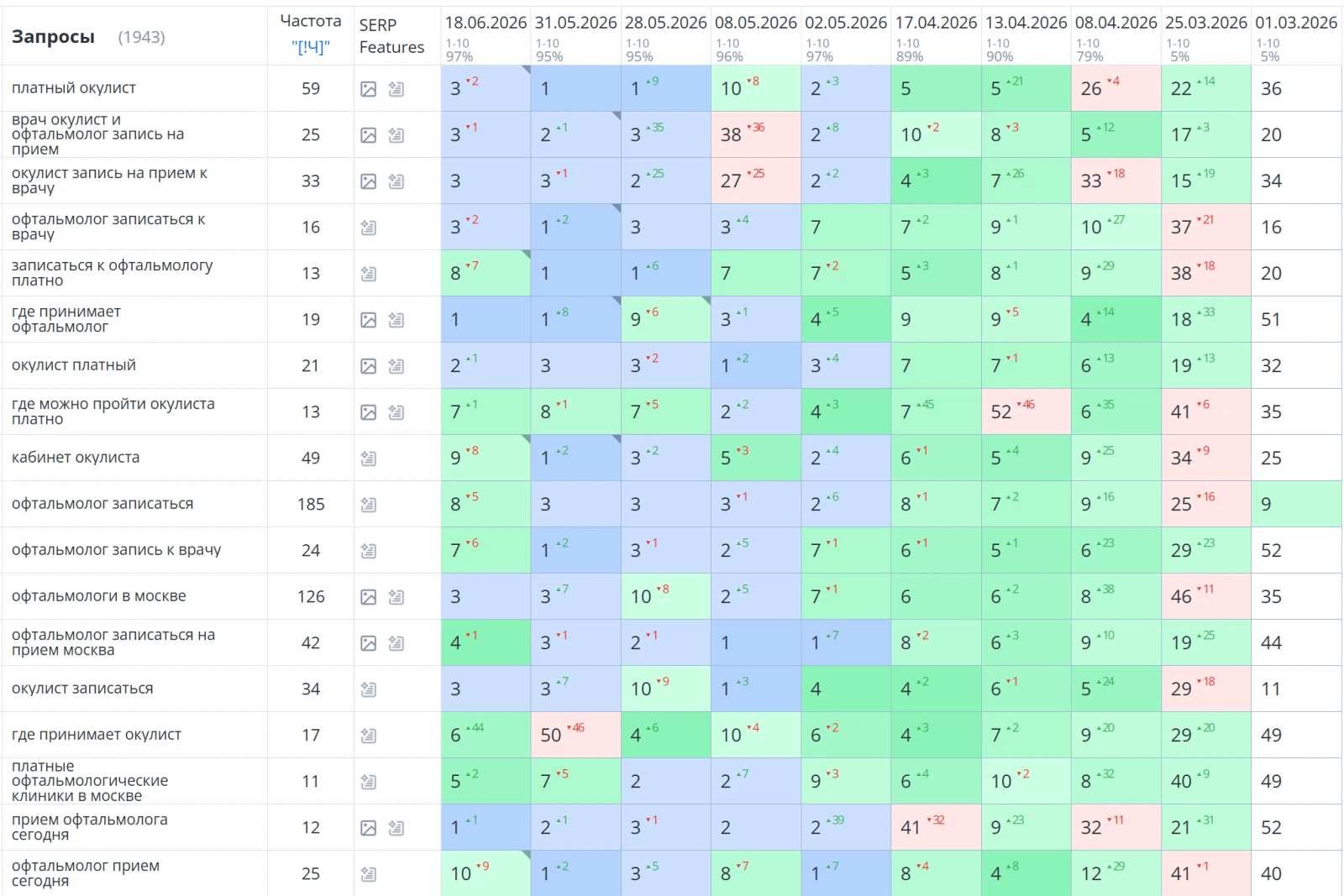Click SERP feature icon for кабинет окулиста

pos(368,458)
